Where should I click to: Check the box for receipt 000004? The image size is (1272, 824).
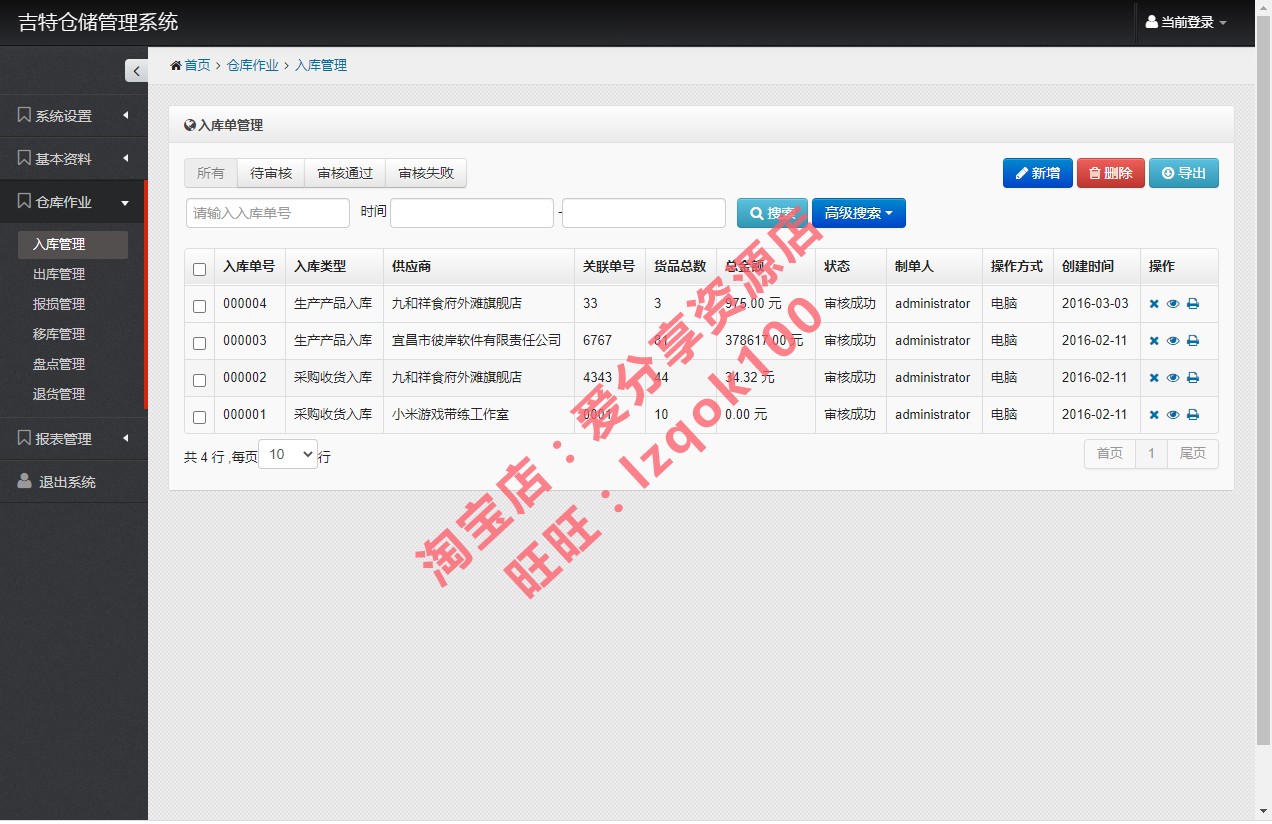coord(199,306)
